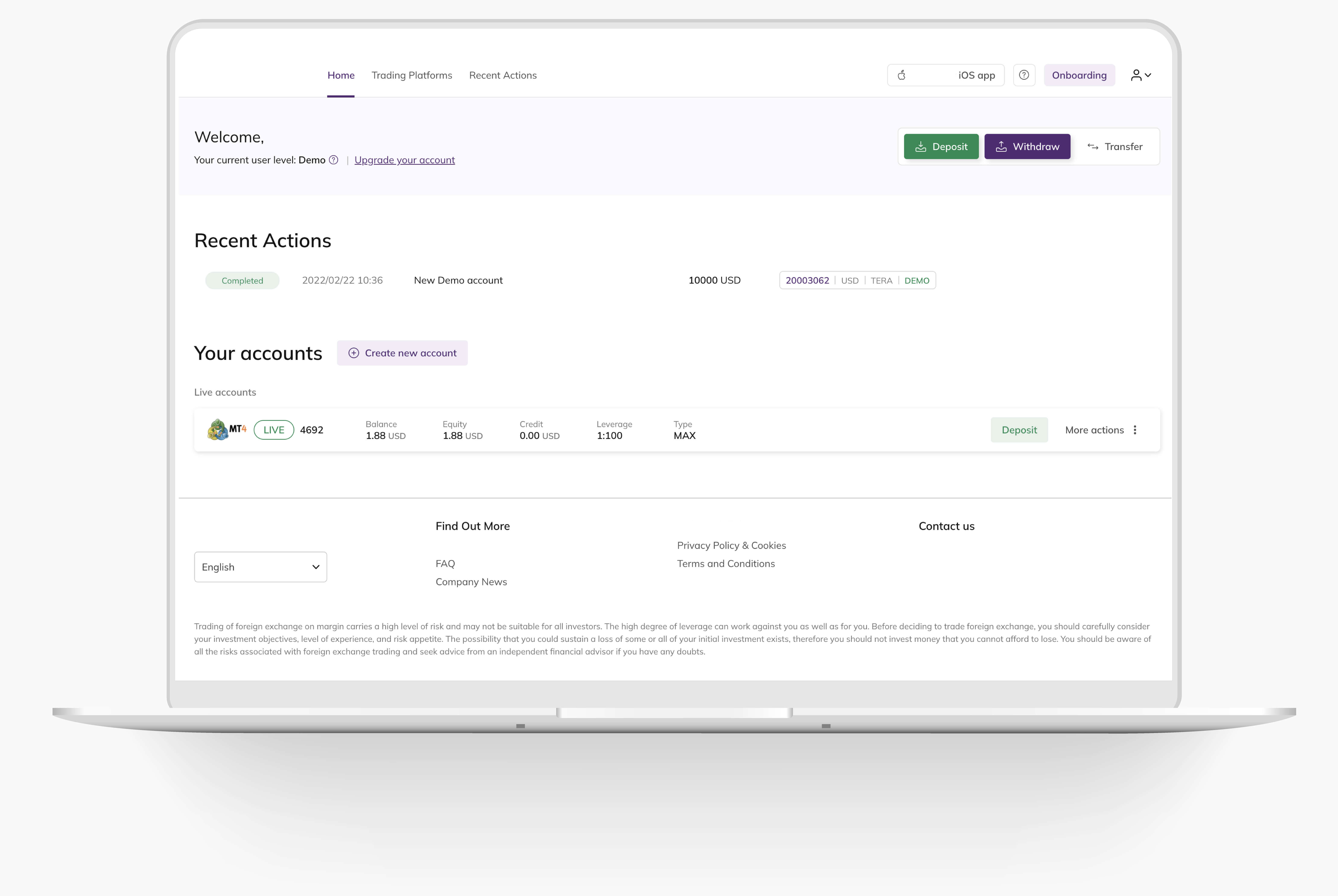1338x896 pixels.
Task: Click Create new account button
Action: pos(402,353)
